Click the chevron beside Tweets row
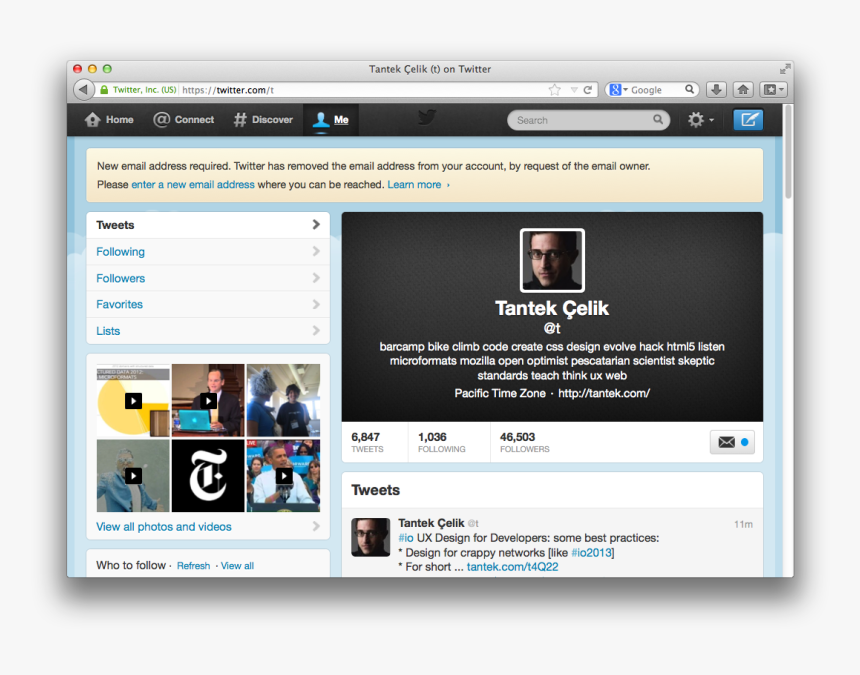The image size is (860, 675). tap(316, 225)
